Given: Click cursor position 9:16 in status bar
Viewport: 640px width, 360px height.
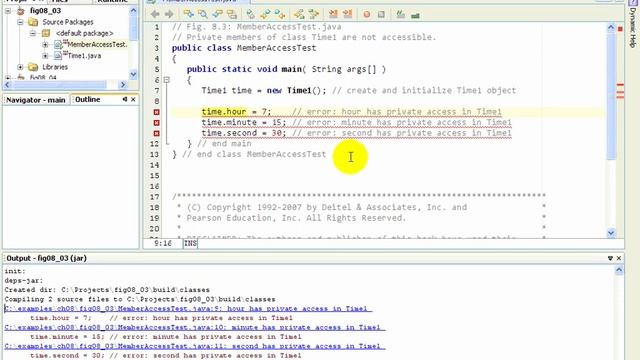Looking at the screenshot, I should click(x=163, y=244).
